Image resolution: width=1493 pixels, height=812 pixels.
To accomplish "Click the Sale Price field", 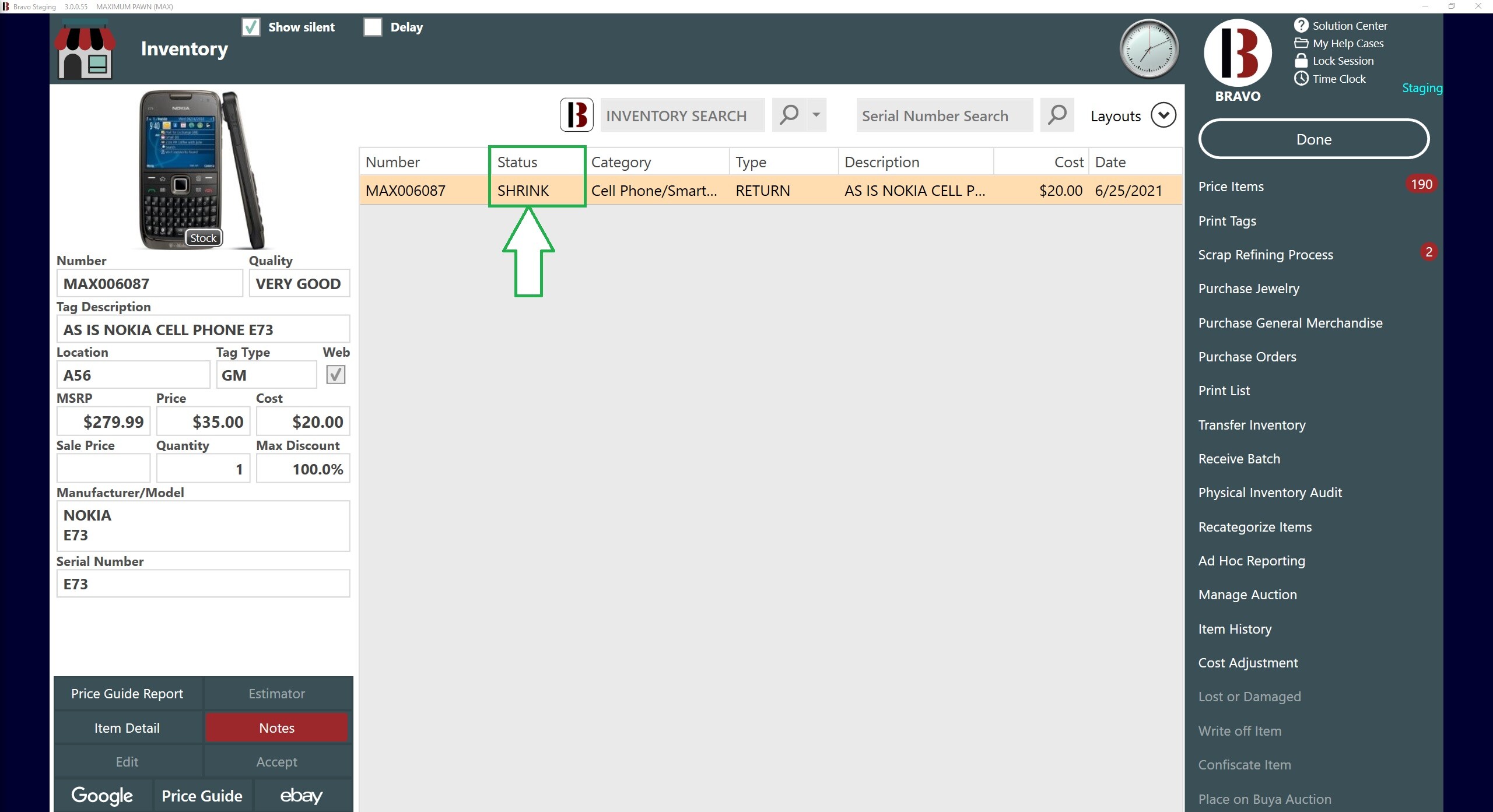I will [103, 468].
